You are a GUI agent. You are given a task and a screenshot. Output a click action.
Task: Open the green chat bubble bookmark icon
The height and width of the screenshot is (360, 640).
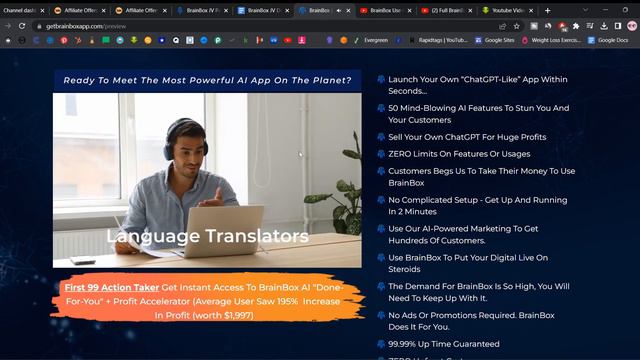coord(106,40)
